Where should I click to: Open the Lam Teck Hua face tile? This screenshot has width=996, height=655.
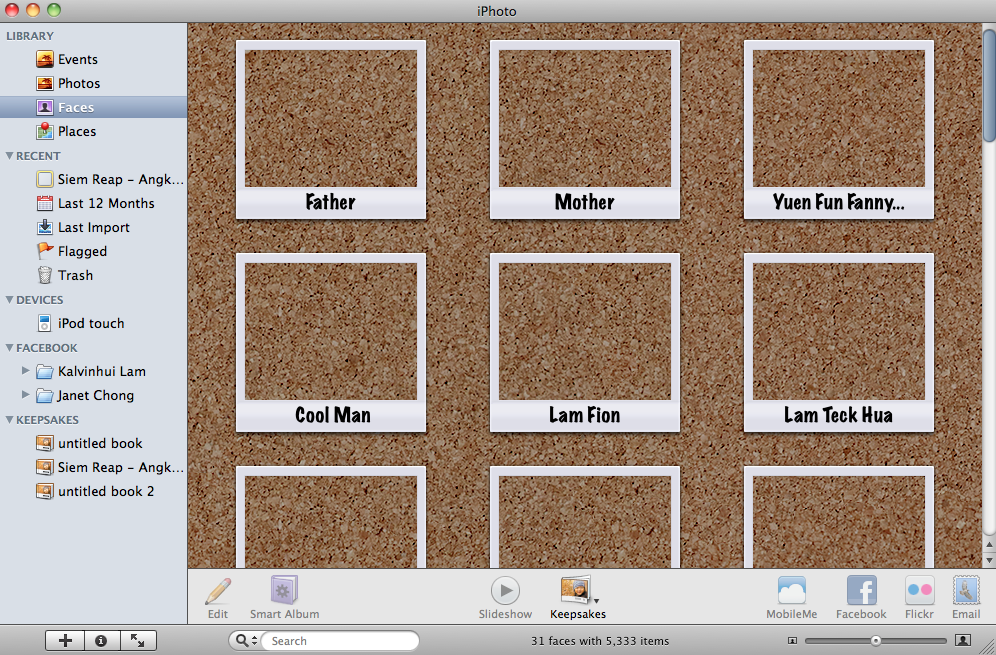[x=839, y=342]
